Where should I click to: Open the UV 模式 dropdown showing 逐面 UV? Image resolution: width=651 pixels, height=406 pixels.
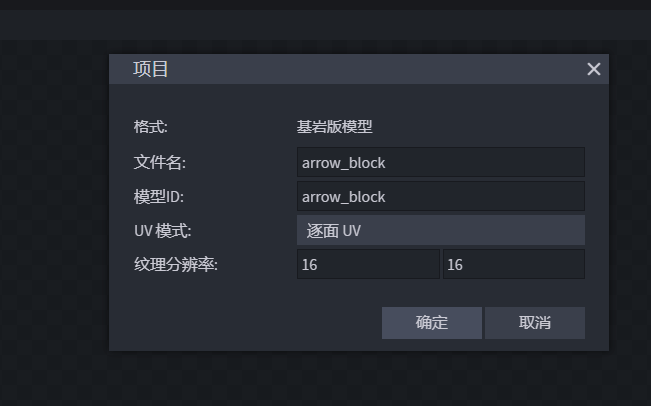point(441,230)
